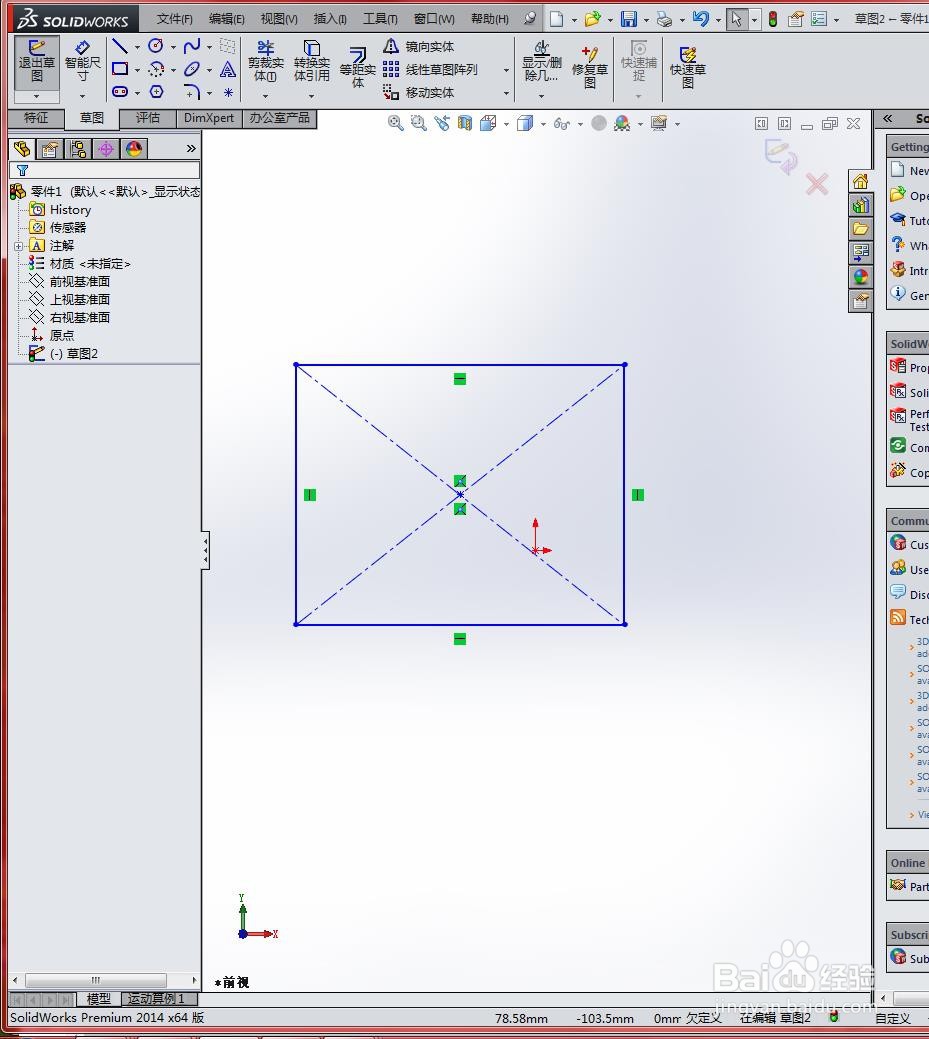Click the Undo icon in top toolbar
929x1039 pixels.
click(700, 19)
